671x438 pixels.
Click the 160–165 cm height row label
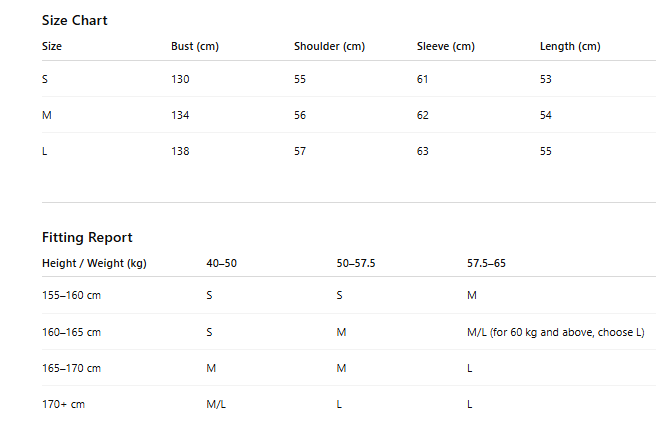coord(71,332)
